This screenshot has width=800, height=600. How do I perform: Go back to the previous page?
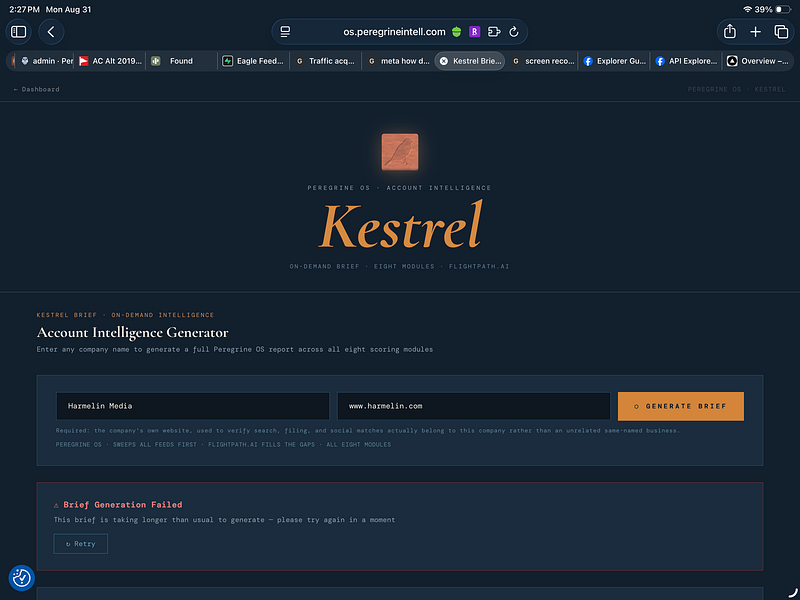coord(51,32)
